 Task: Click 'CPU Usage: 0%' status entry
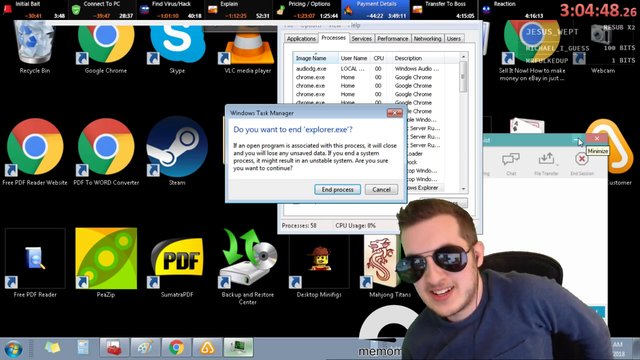click(x=355, y=225)
